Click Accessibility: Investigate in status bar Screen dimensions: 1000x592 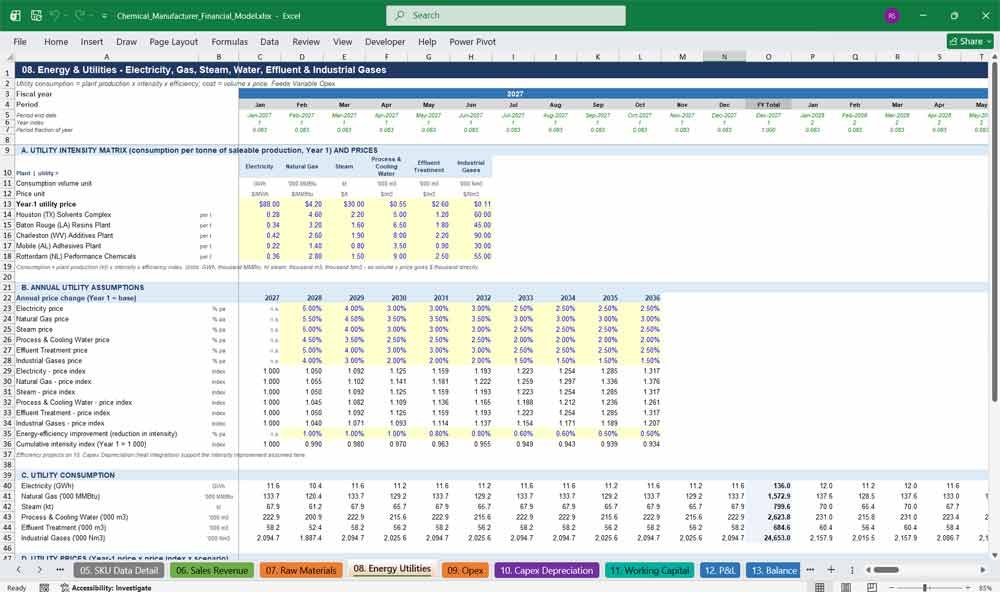106,588
